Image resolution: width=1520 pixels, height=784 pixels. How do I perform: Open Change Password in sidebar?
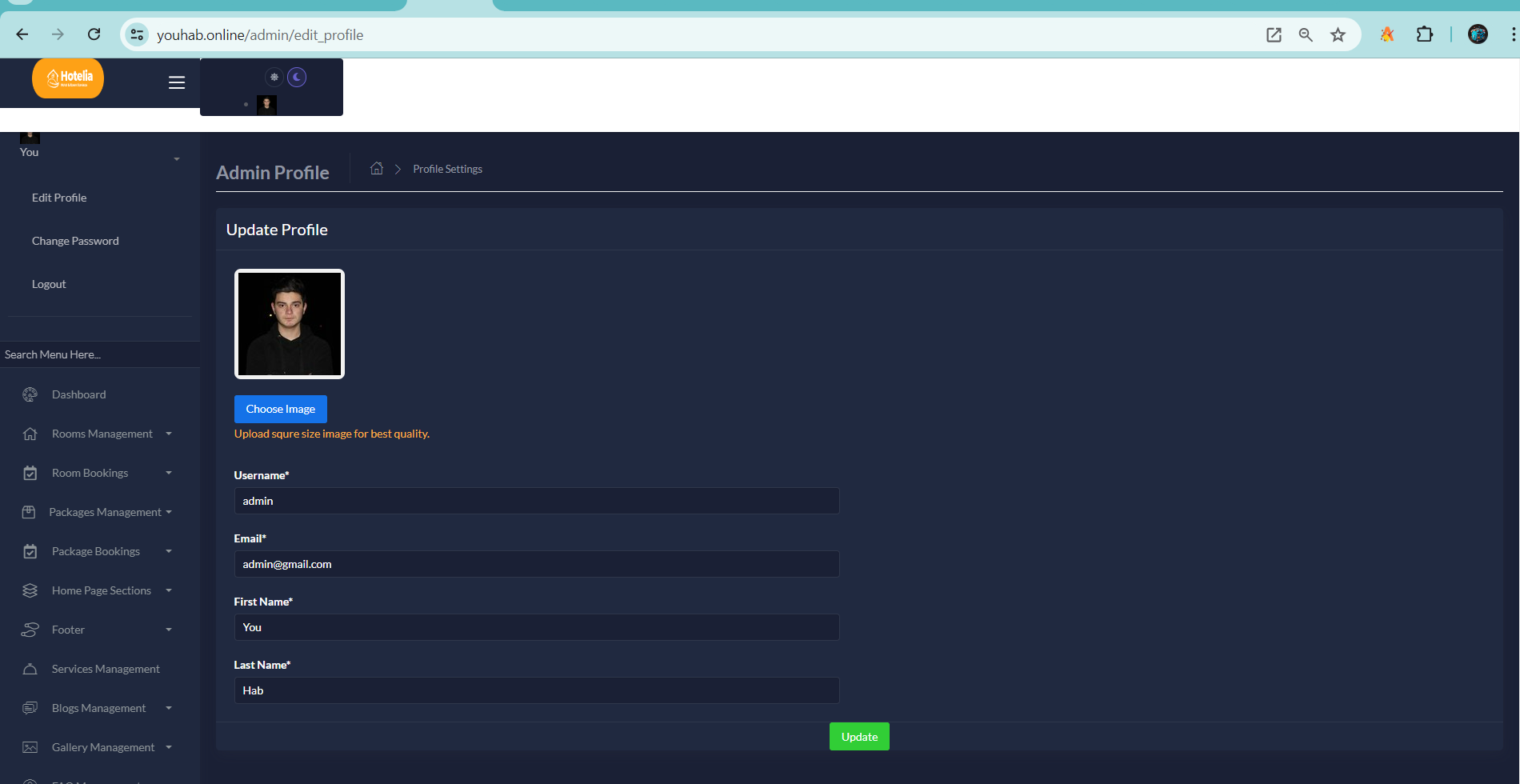pos(75,241)
